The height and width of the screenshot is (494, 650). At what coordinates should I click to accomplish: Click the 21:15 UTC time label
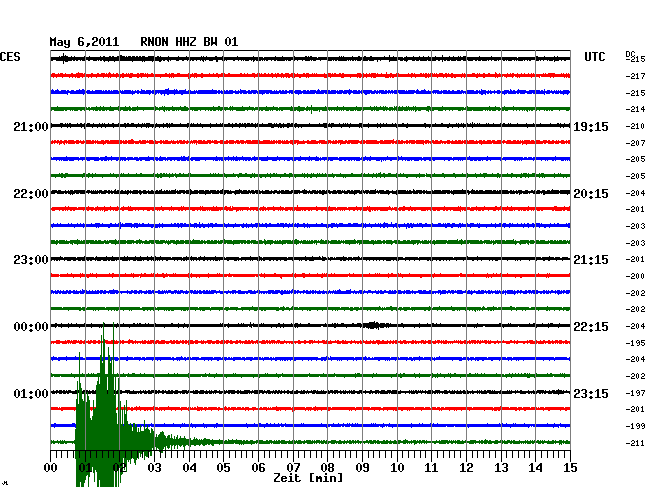(x=591, y=260)
